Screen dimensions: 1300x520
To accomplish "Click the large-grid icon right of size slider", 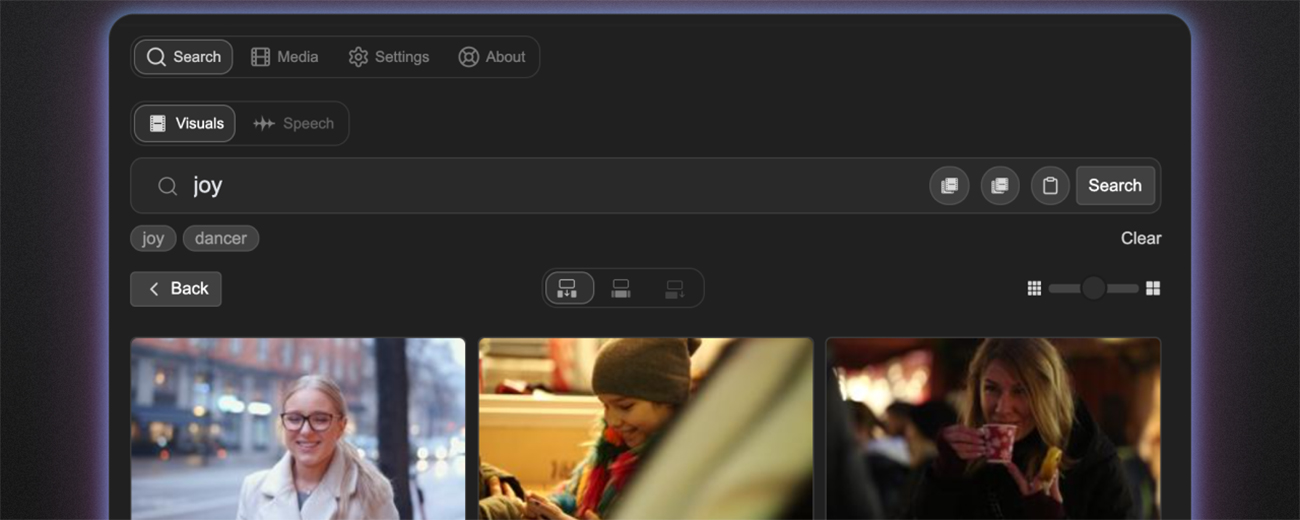I will tap(1153, 289).
